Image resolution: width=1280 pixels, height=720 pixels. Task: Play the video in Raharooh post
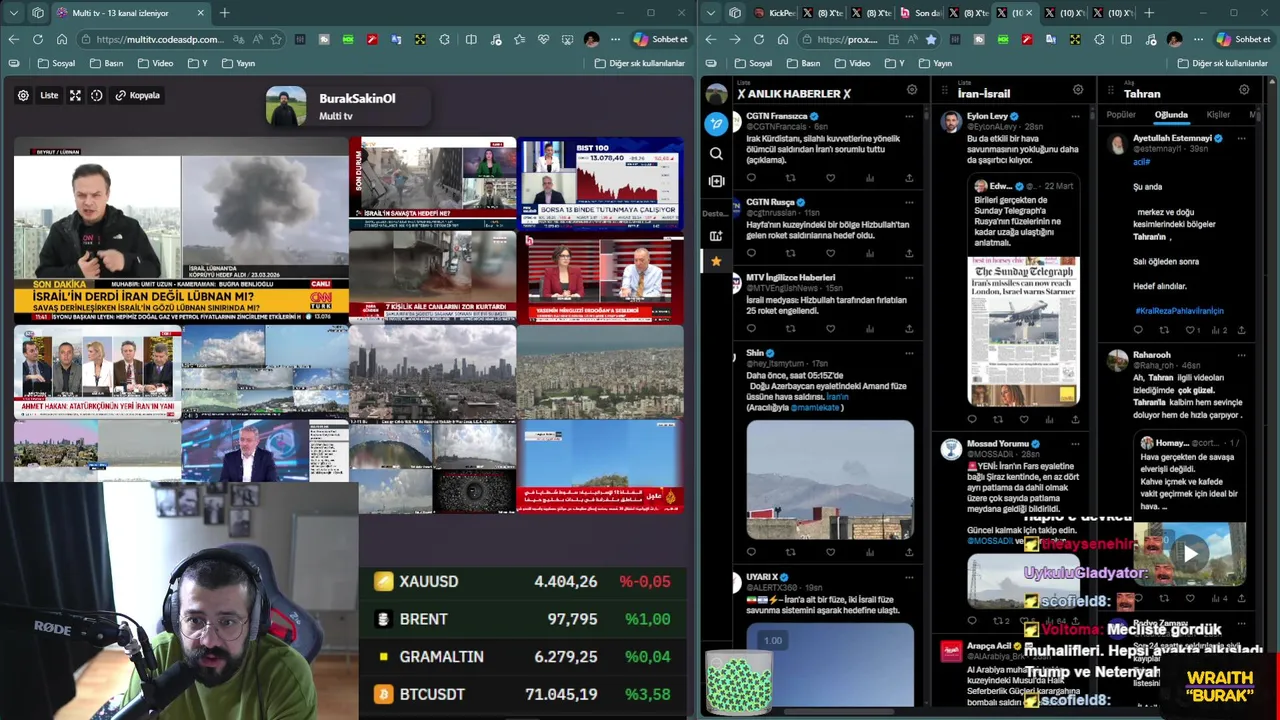1190,553
